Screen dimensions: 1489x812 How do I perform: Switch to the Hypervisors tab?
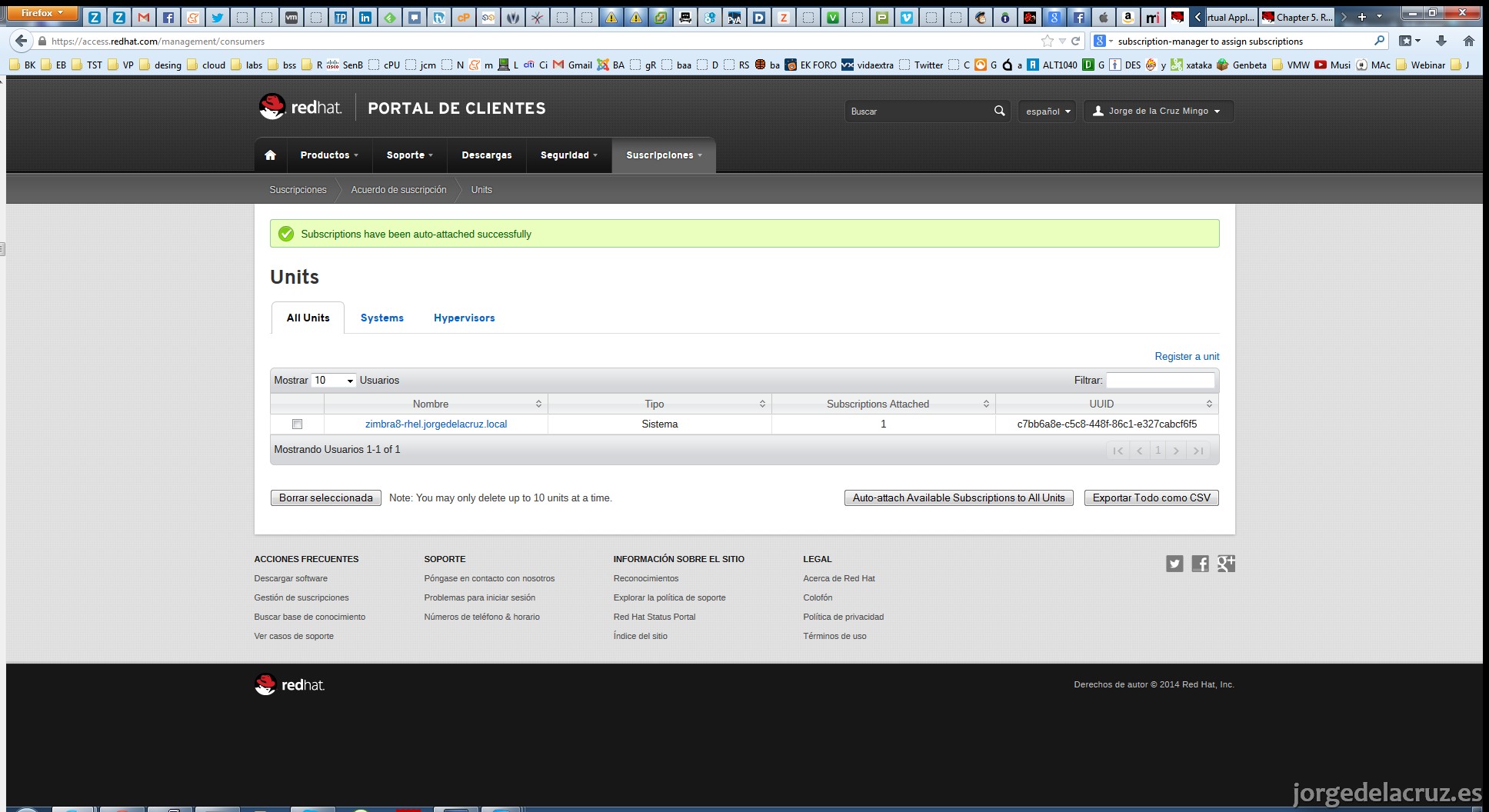pos(465,318)
